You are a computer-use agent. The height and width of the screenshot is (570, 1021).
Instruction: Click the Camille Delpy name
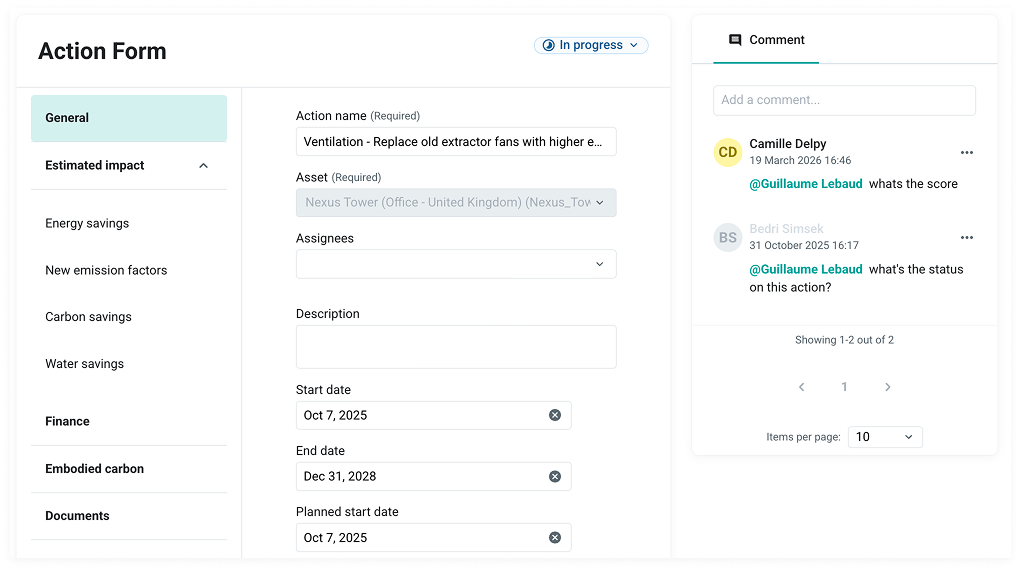pos(788,143)
